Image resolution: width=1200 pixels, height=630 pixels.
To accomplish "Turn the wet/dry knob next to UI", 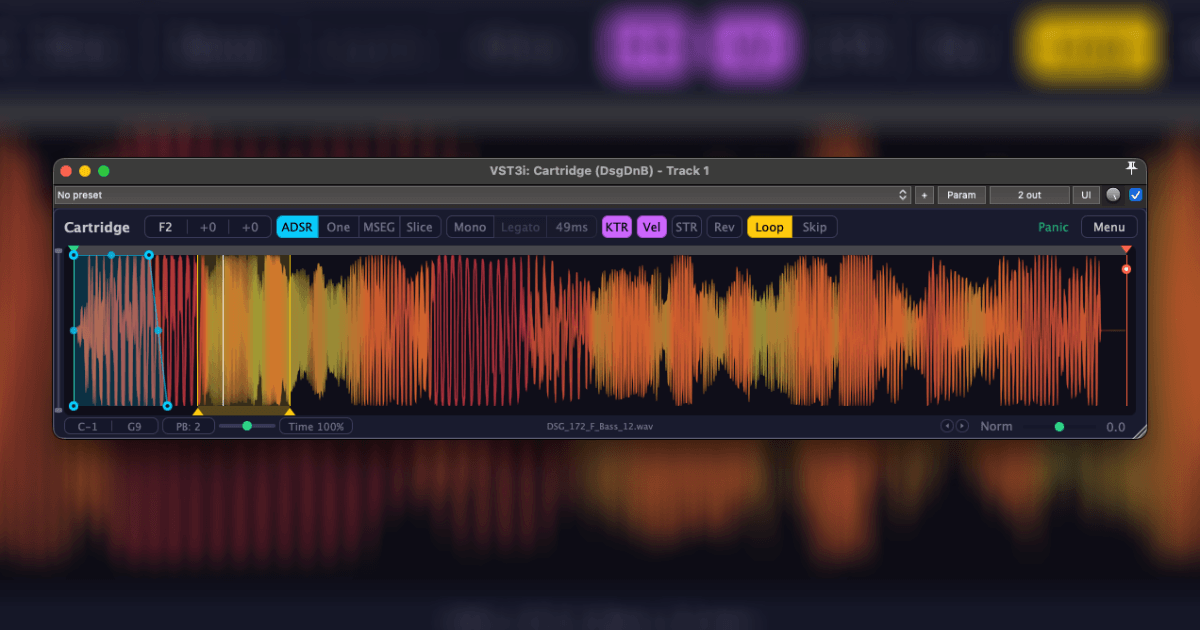I will pos(1114,195).
